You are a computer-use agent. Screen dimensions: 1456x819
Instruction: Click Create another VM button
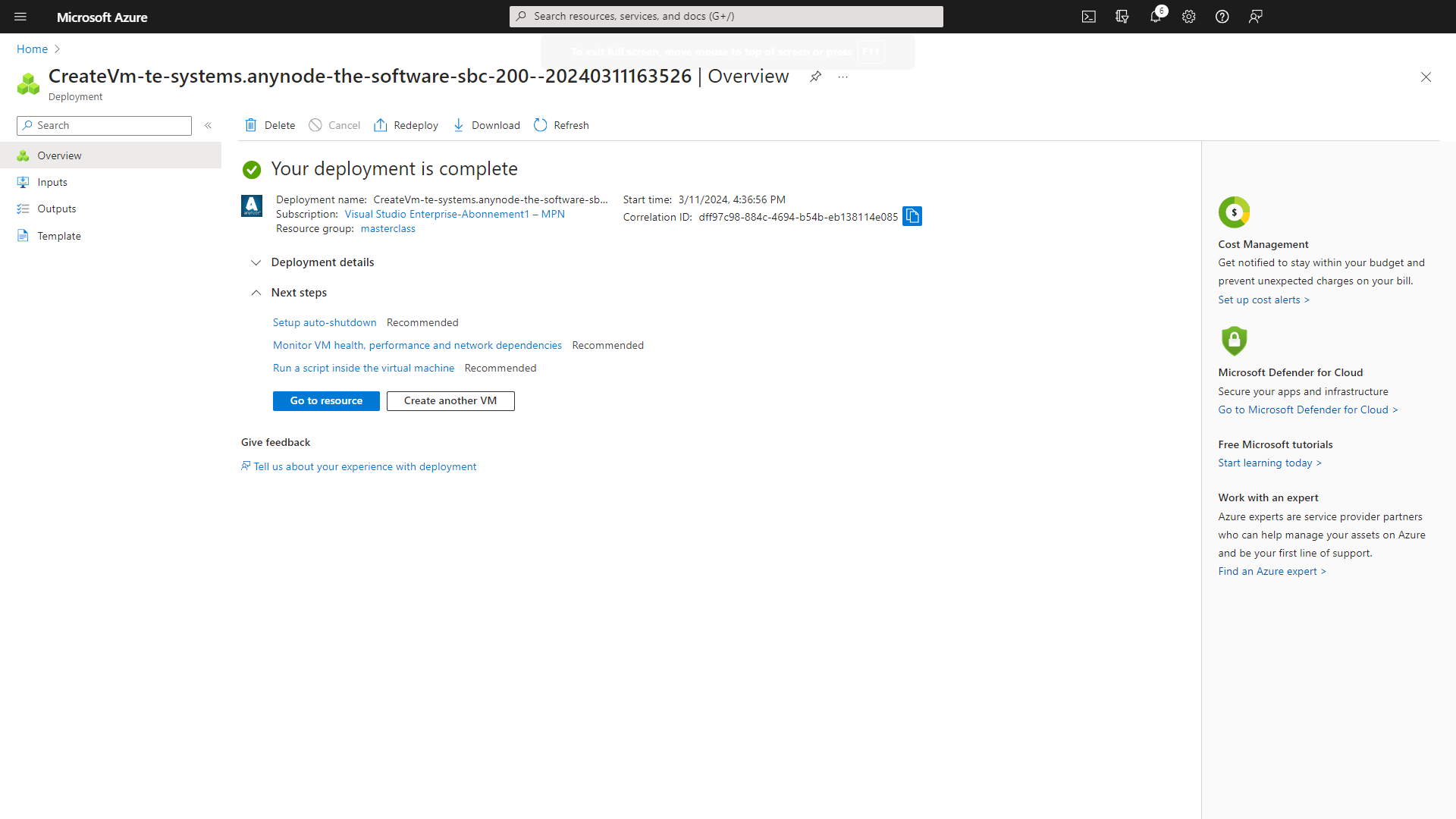450,400
